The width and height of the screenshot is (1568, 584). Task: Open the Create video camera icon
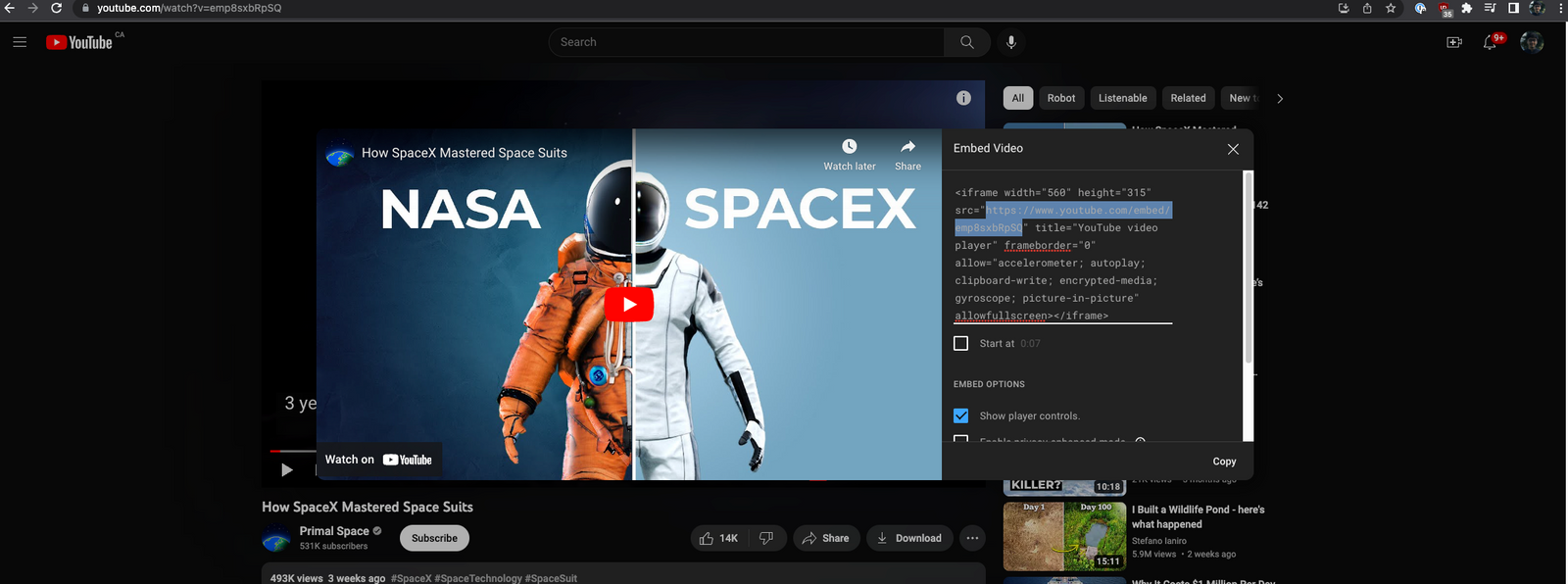1454,42
